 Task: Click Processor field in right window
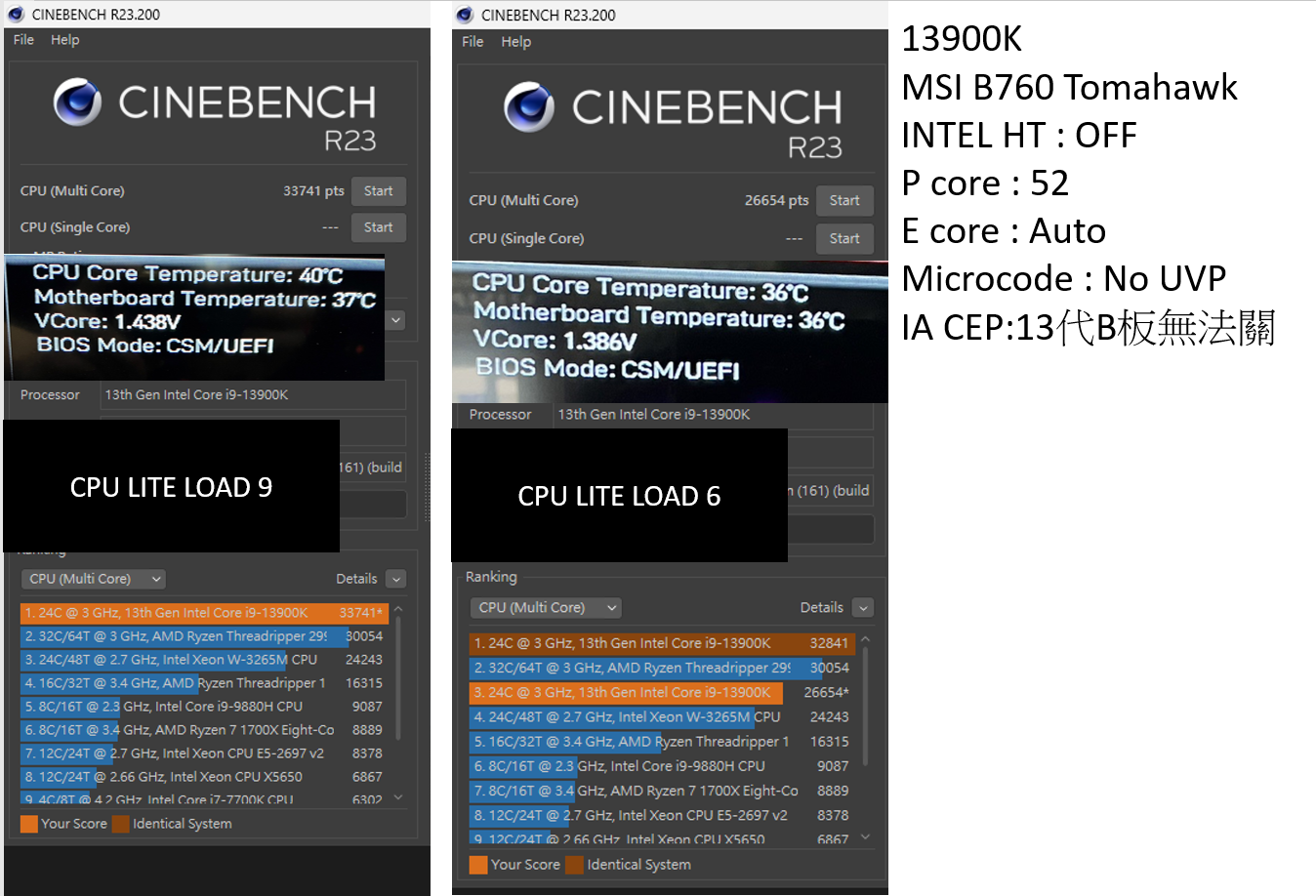tap(713, 415)
